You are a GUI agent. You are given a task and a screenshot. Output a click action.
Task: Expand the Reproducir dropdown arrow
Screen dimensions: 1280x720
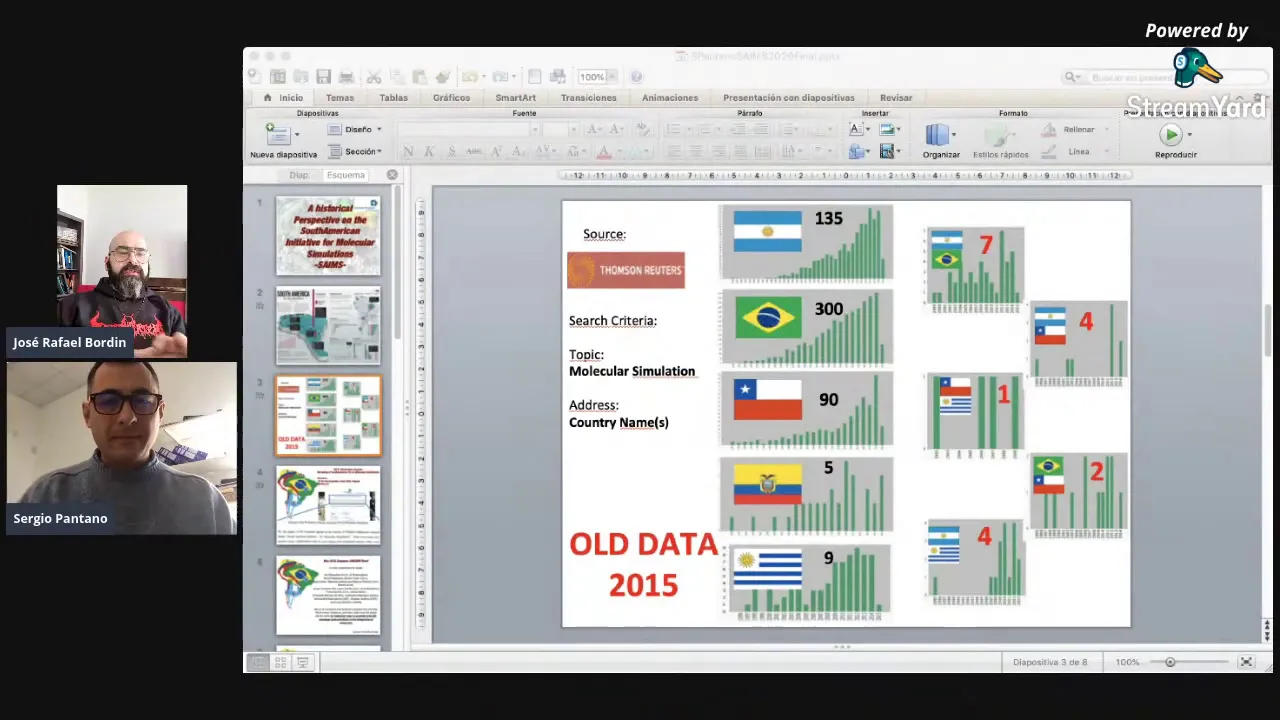(1189, 135)
